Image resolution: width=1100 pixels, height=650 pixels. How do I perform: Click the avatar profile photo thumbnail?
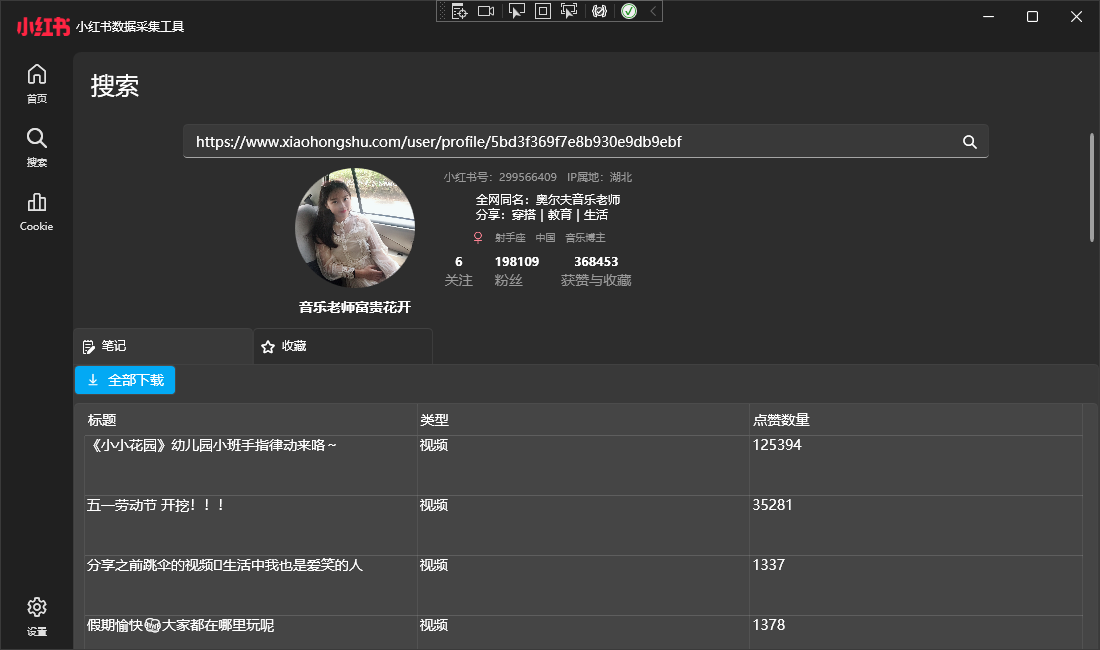click(x=355, y=228)
